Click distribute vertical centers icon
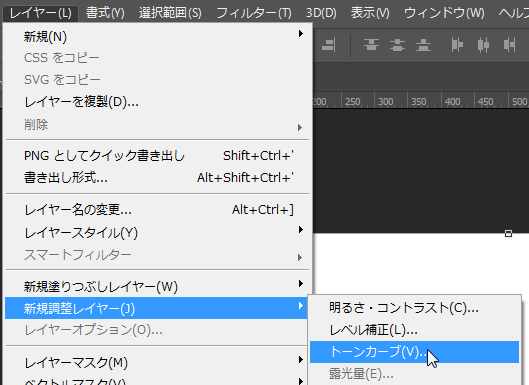The width and height of the screenshot is (529, 385). point(397,45)
